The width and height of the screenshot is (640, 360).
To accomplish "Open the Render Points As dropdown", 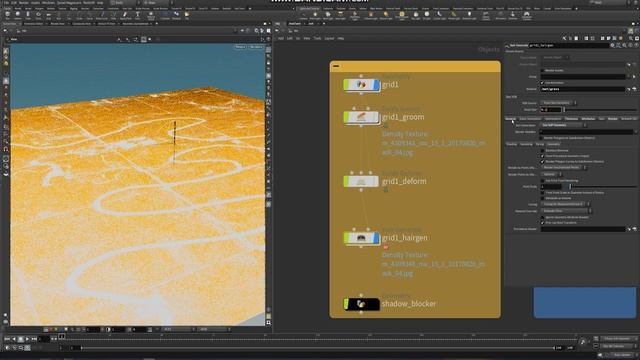I will [551, 174].
